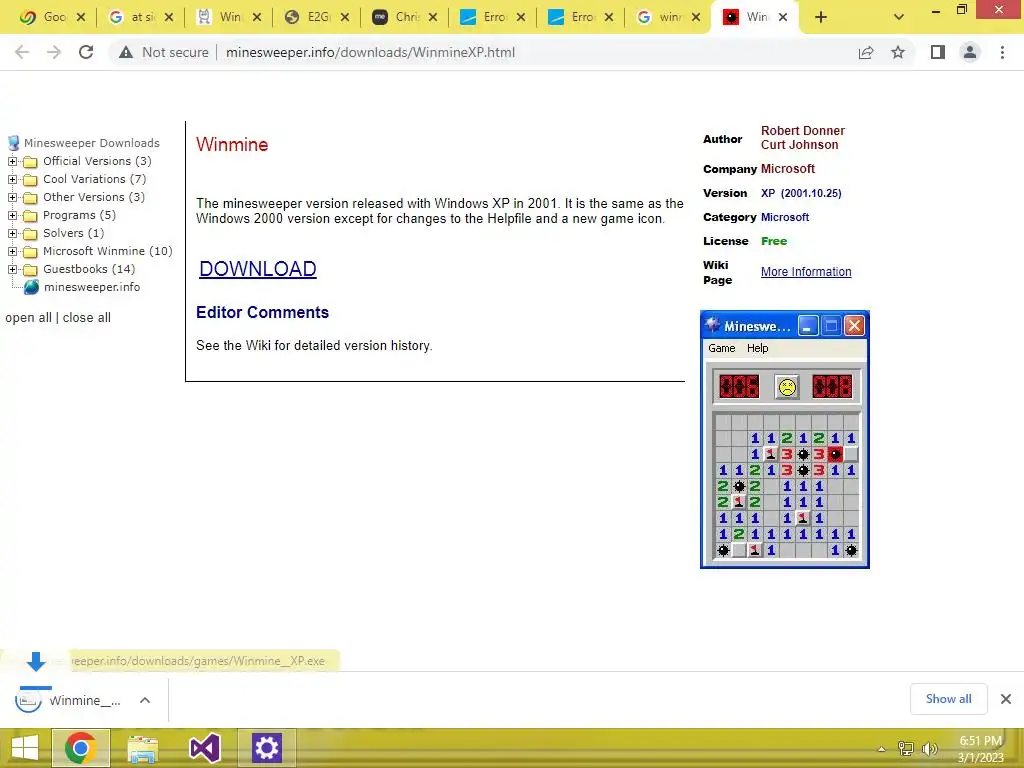Viewport: 1024px width, 768px height.
Task: Open the More Information wiki link
Action: [x=806, y=272]
